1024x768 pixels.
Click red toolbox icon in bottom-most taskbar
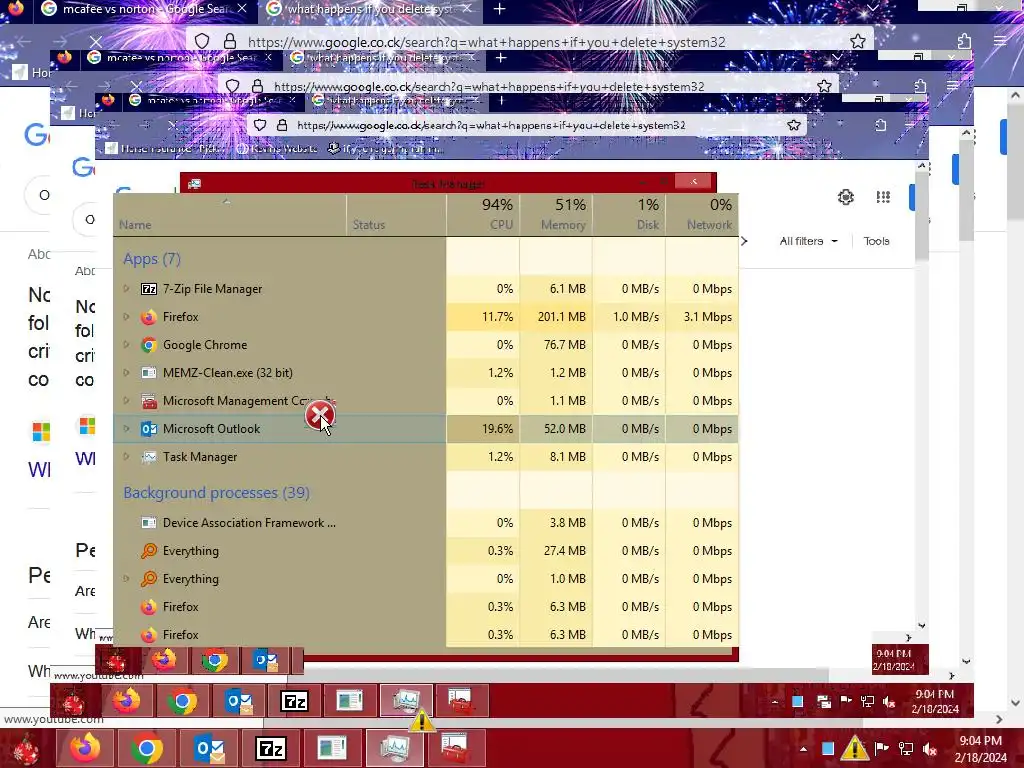pyautogui.click(x=455, y=748)
